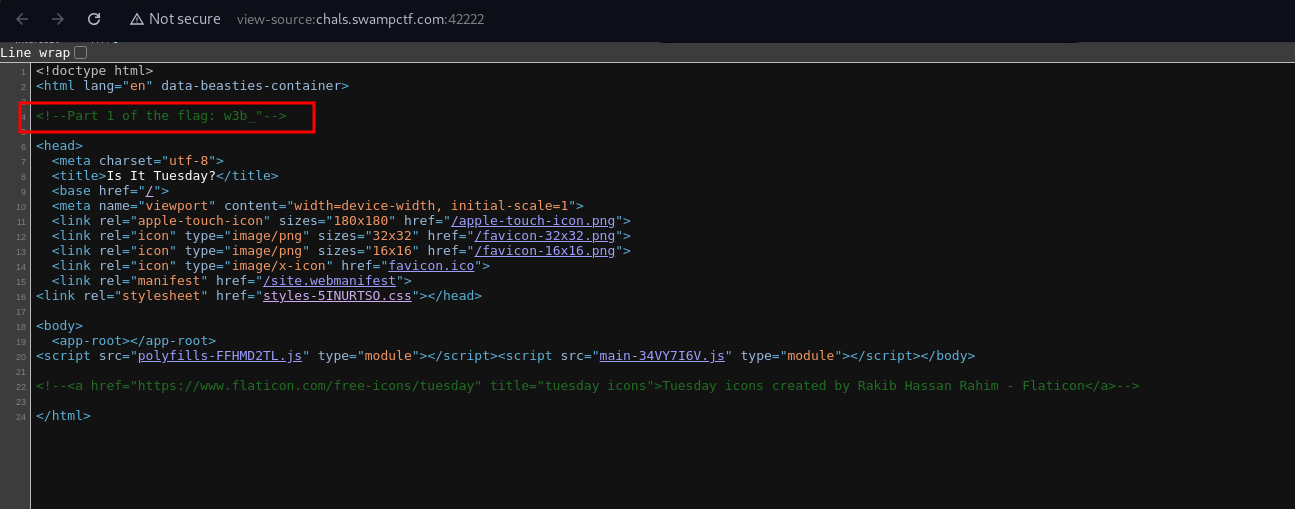Click line number 20 in the gutter
1295x509 pixels.
(x=20, y=357)
